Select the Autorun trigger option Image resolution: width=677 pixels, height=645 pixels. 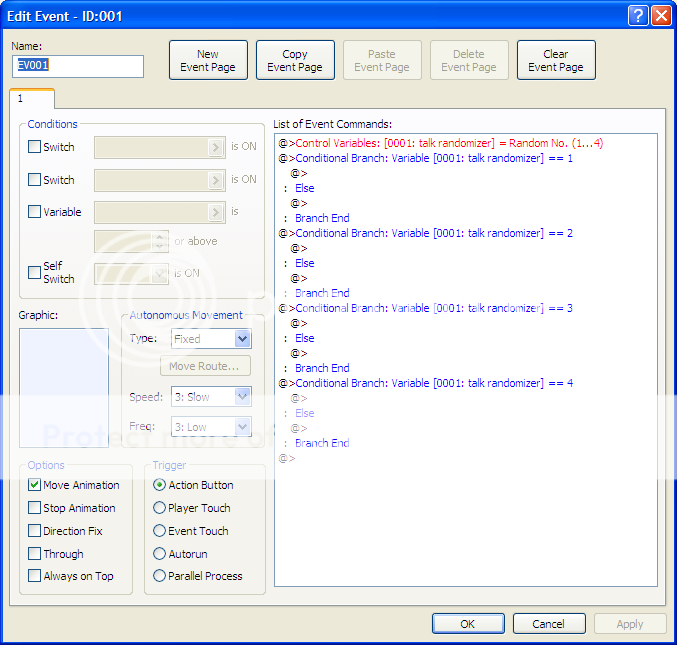point(160,554)
